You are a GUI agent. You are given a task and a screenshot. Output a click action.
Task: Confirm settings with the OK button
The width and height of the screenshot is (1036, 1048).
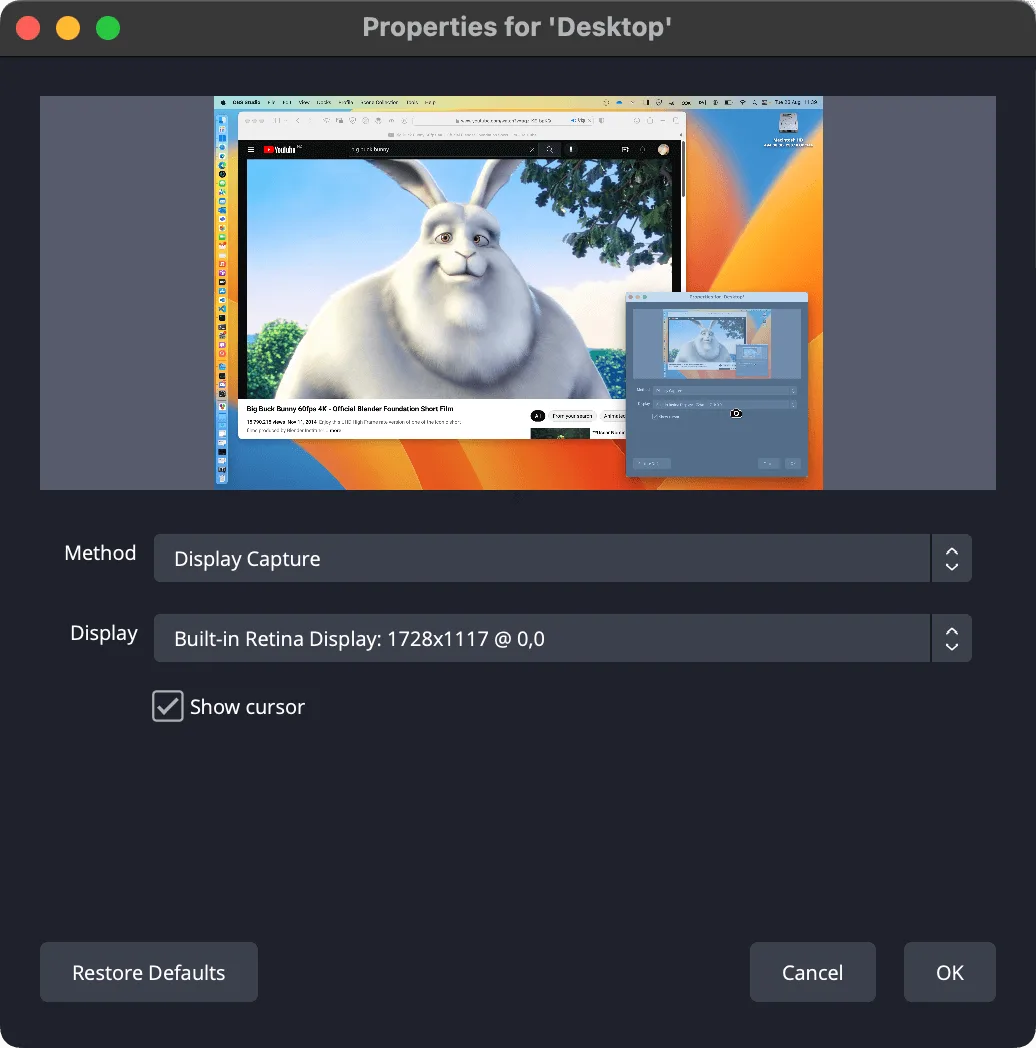click(x=949, y=972)
